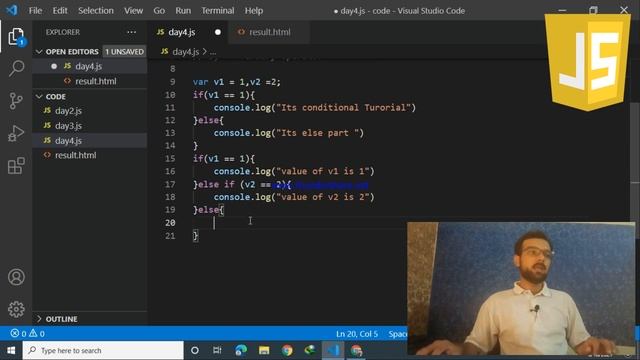640x360 pixels.
Task: Click the "value of v1 is 1" string
Action: point(322,171)
